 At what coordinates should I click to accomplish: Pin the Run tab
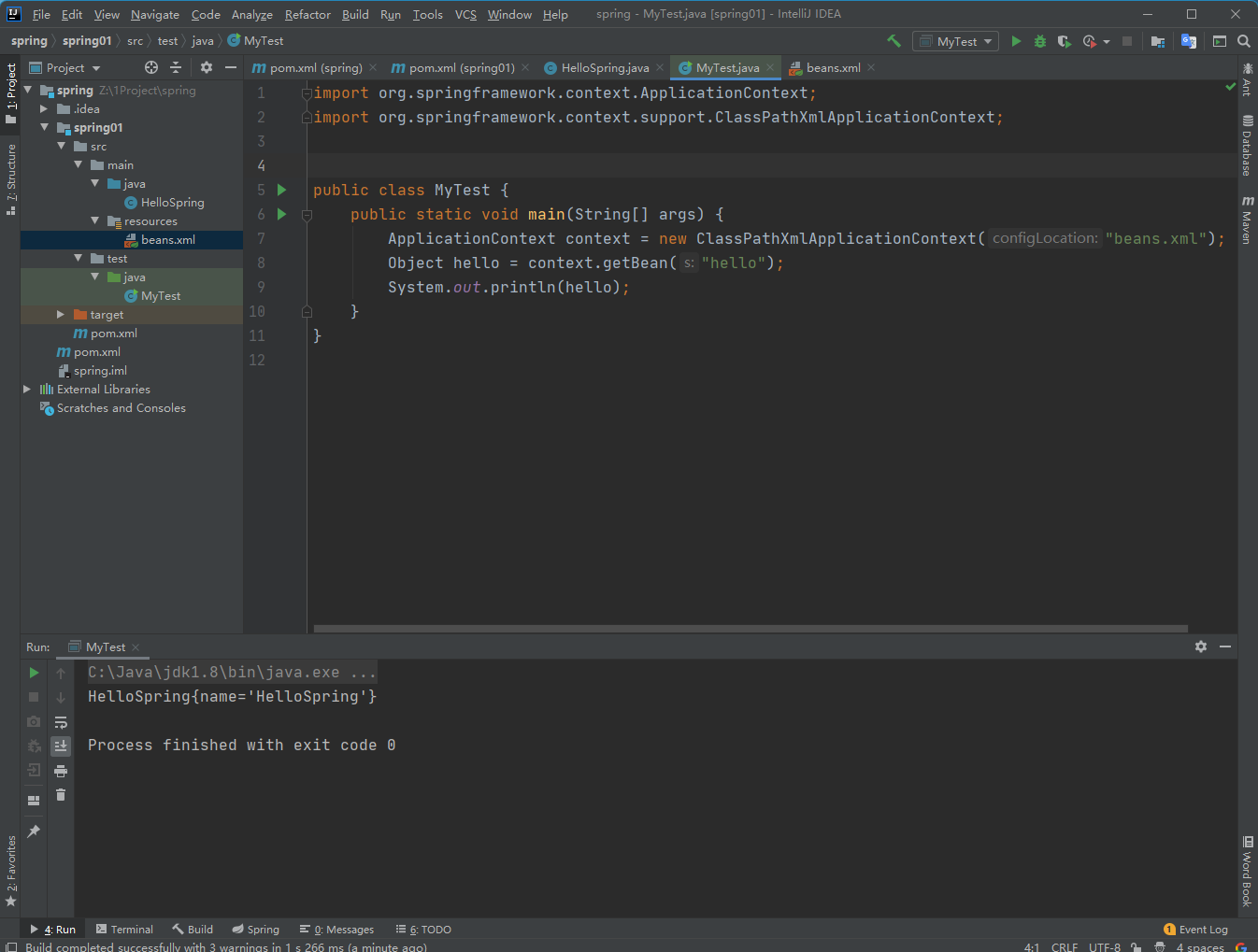pyautogui.click(x=34, y=831)
